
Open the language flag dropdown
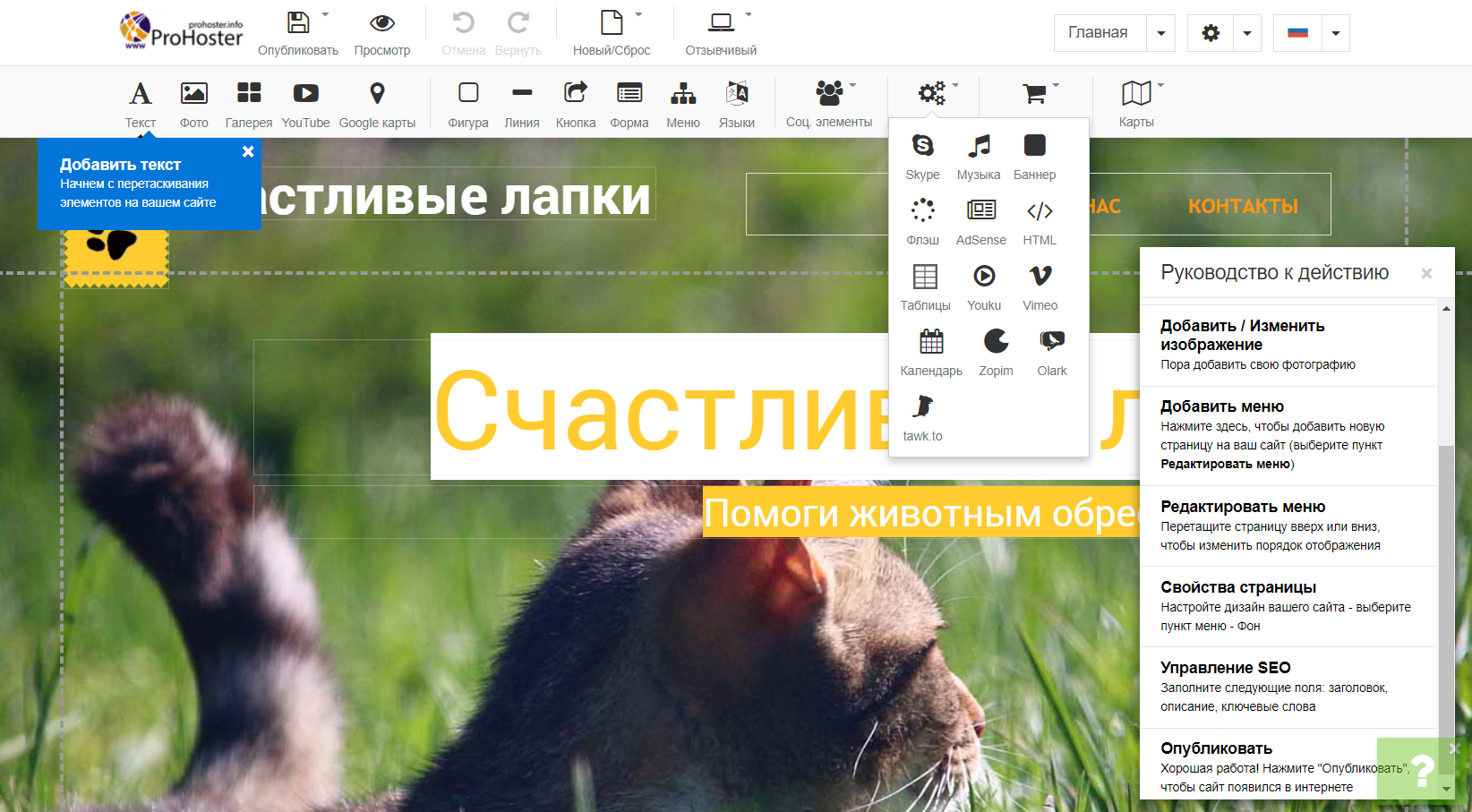tap(1335, 33)
